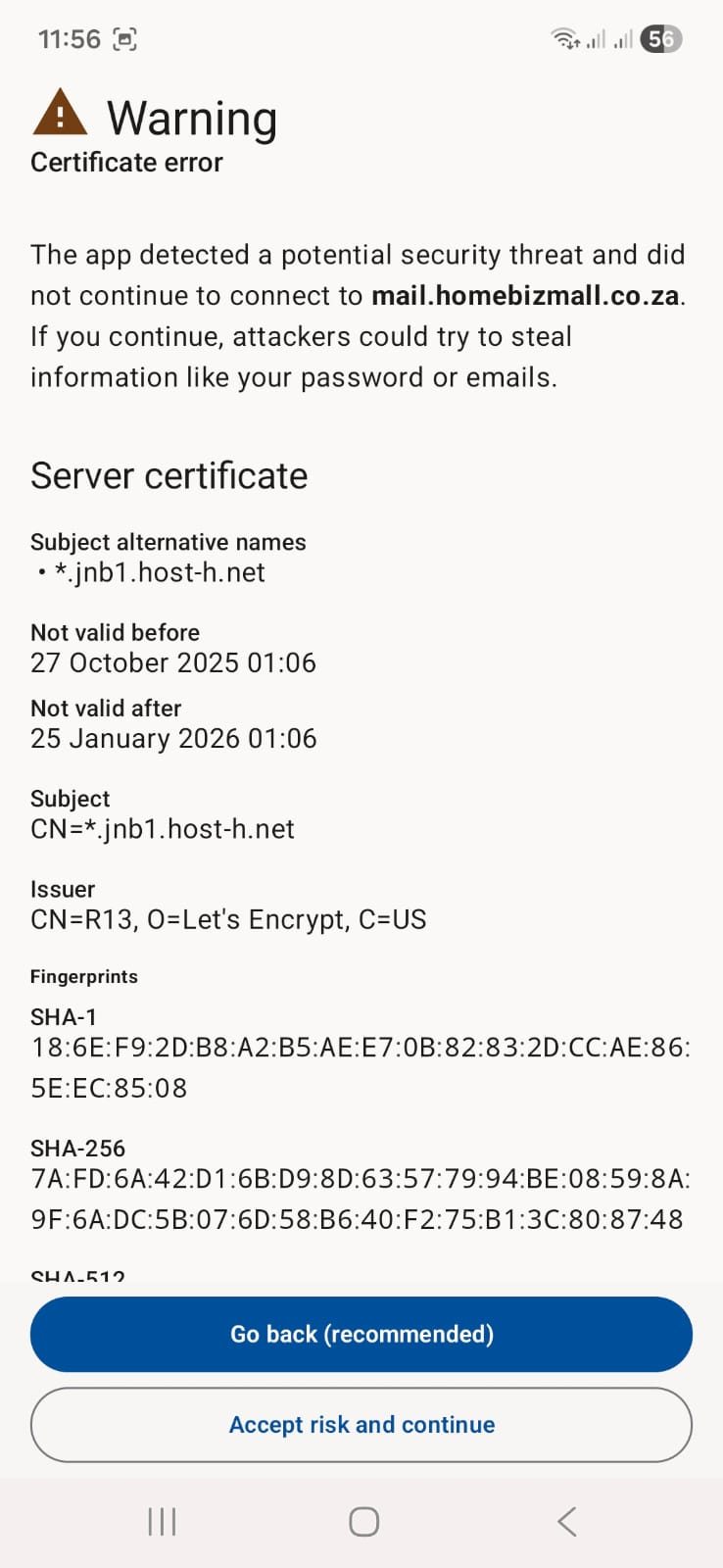Open recent apps from navigation bar
This screenshot has height=1568, width=723.
pyautogui.click(x=162, y=1521)
